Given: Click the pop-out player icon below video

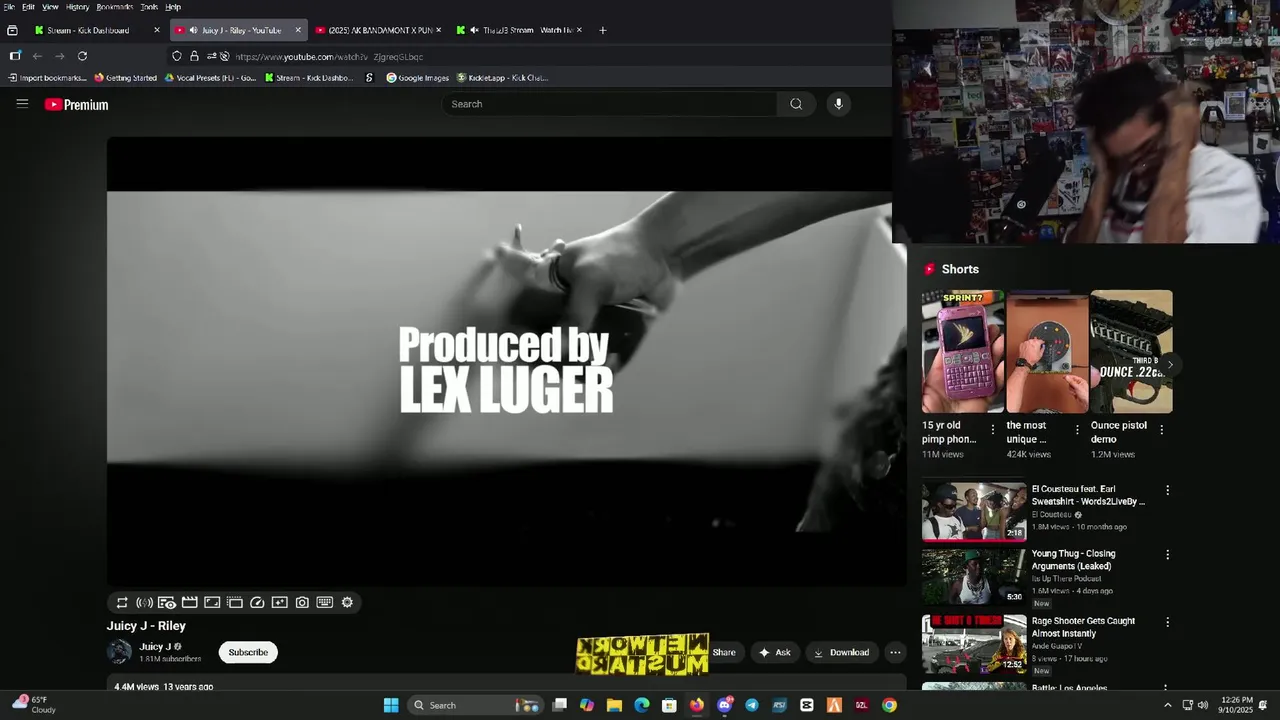Looking at the screenshot, I should 234,603.
